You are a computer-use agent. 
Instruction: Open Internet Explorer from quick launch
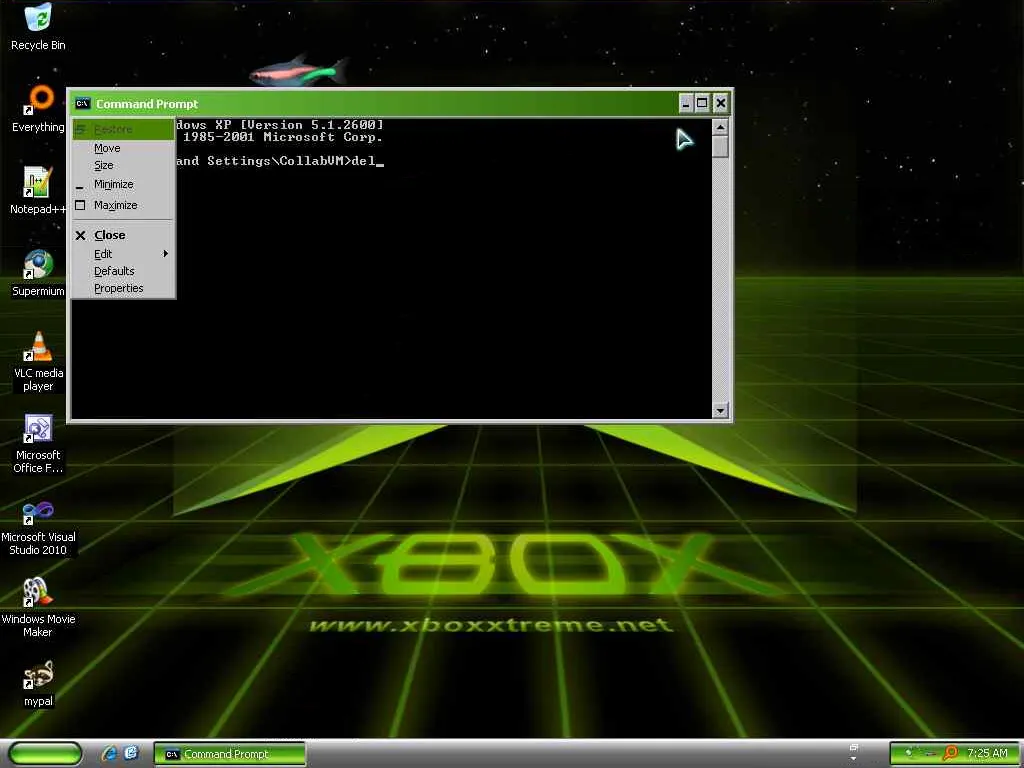coord(109,754)
